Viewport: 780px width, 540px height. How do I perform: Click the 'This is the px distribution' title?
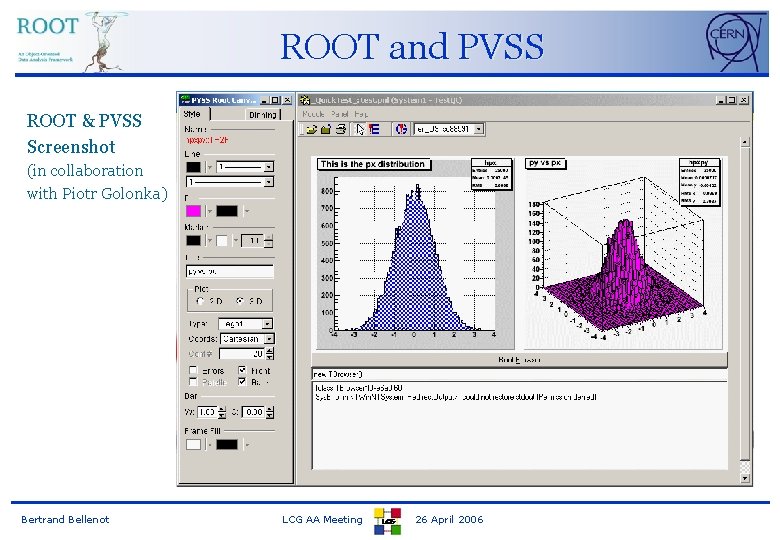point(373,164)
